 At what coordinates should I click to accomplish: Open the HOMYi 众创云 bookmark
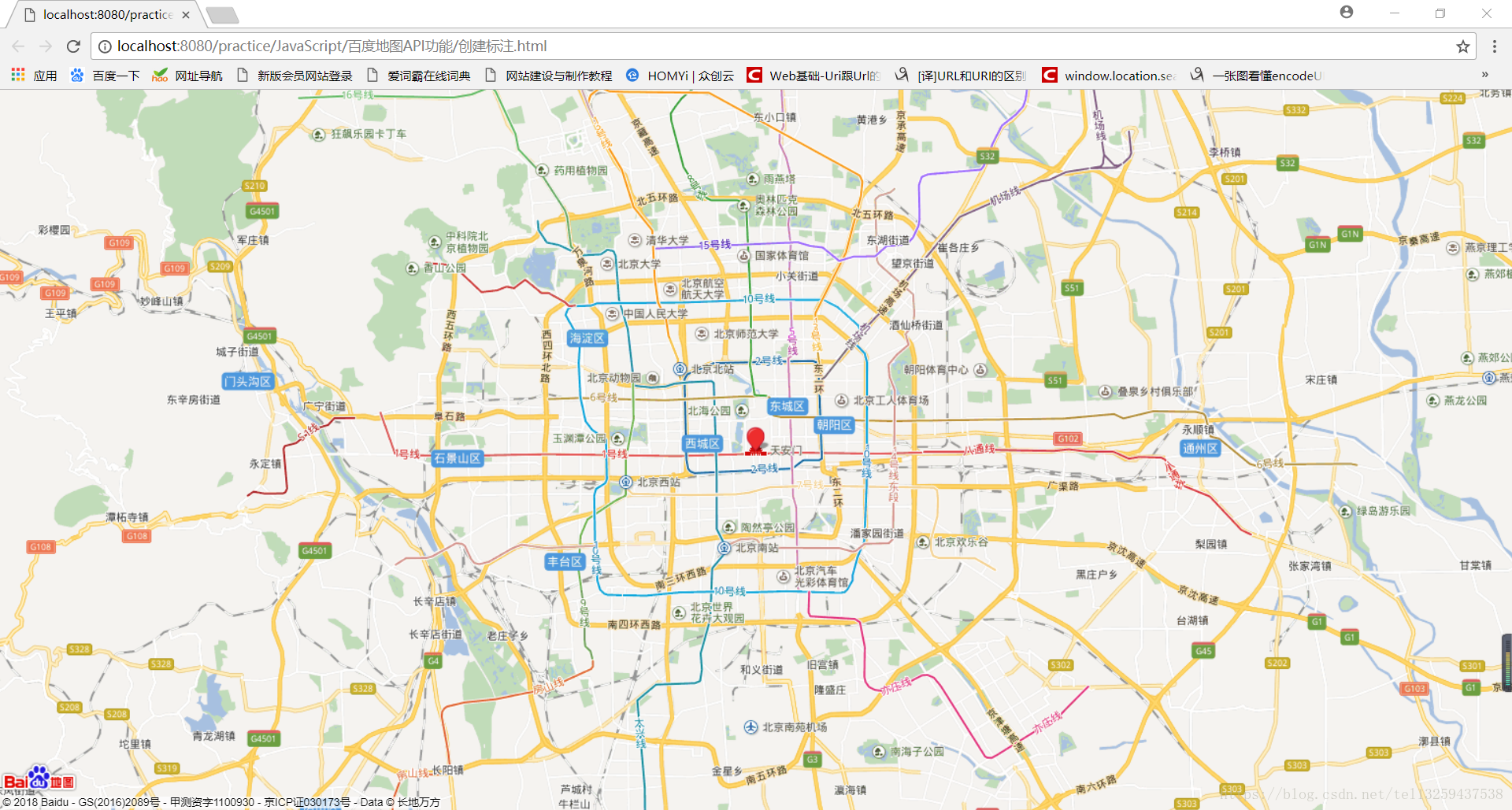[x=680, y=76]
